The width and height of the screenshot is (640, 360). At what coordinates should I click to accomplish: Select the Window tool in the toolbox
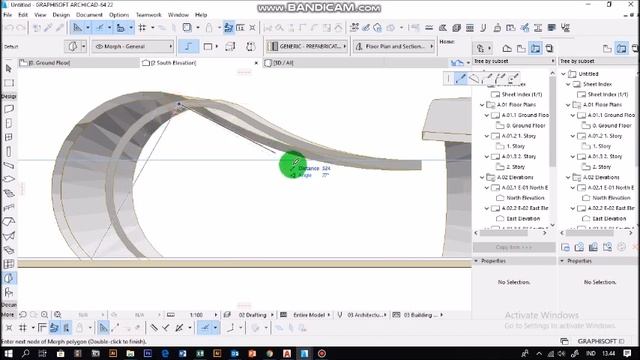(9, 137)
